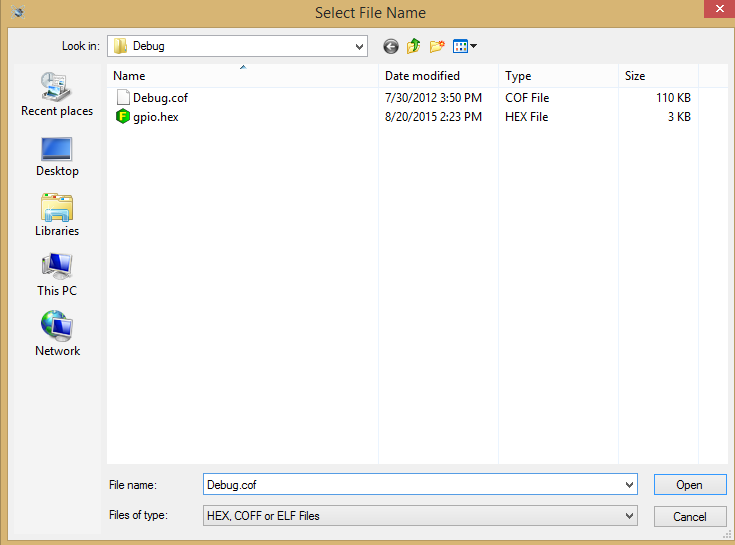
Task: Sort by Type column header
Action: click(558, 76)
